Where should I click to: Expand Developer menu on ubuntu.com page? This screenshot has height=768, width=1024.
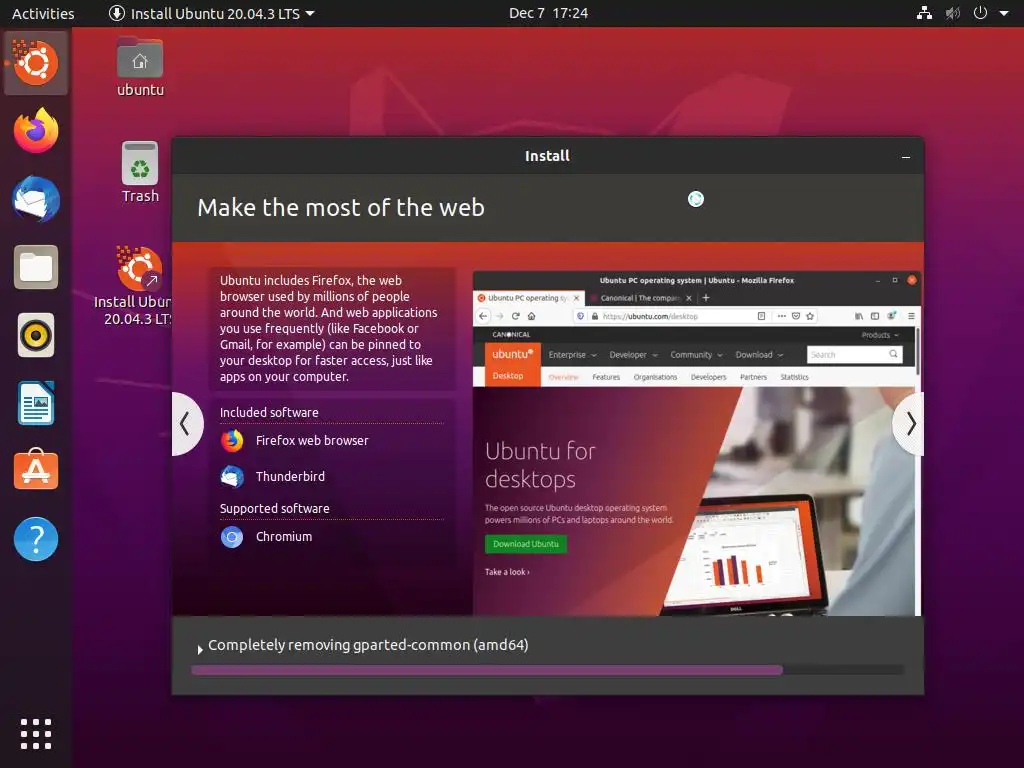point(633,355)
